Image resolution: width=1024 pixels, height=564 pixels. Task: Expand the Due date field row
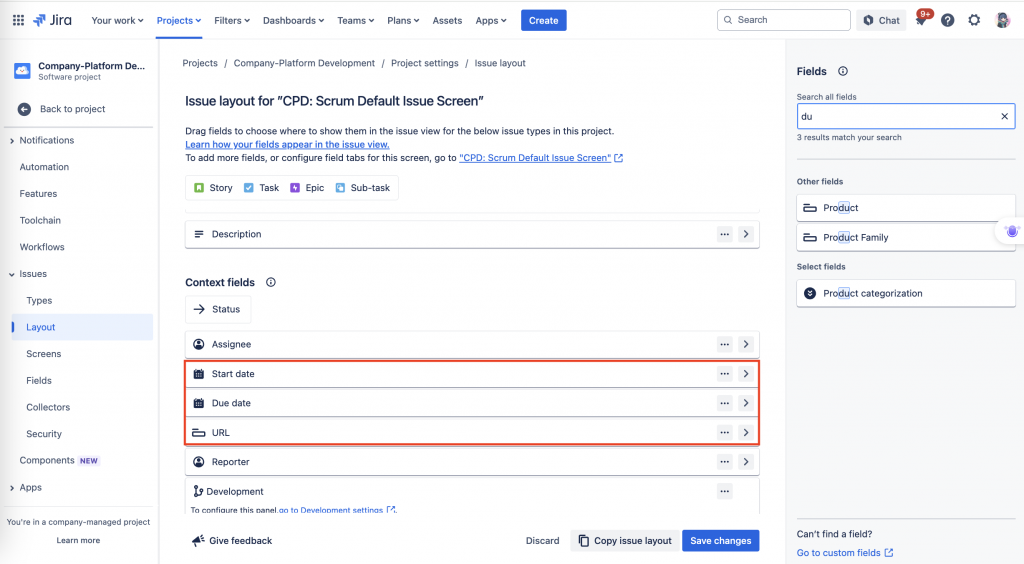(x=746, y=403)
